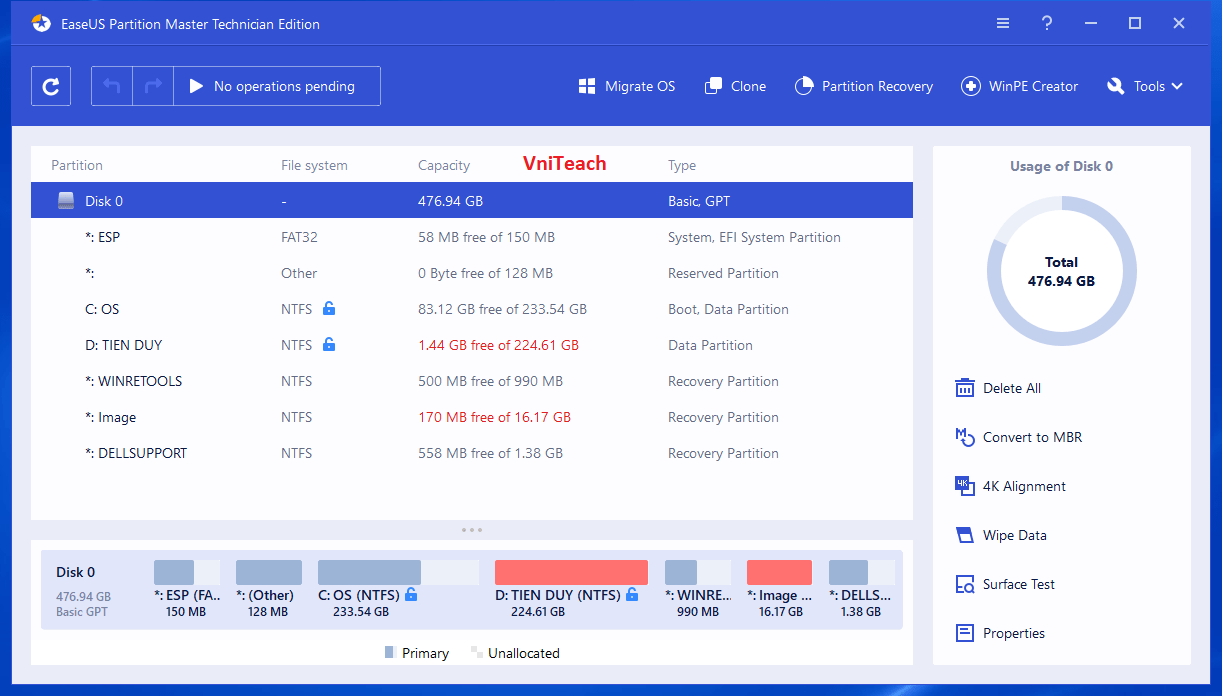Click the help question mark icon

pos(1047,23)
